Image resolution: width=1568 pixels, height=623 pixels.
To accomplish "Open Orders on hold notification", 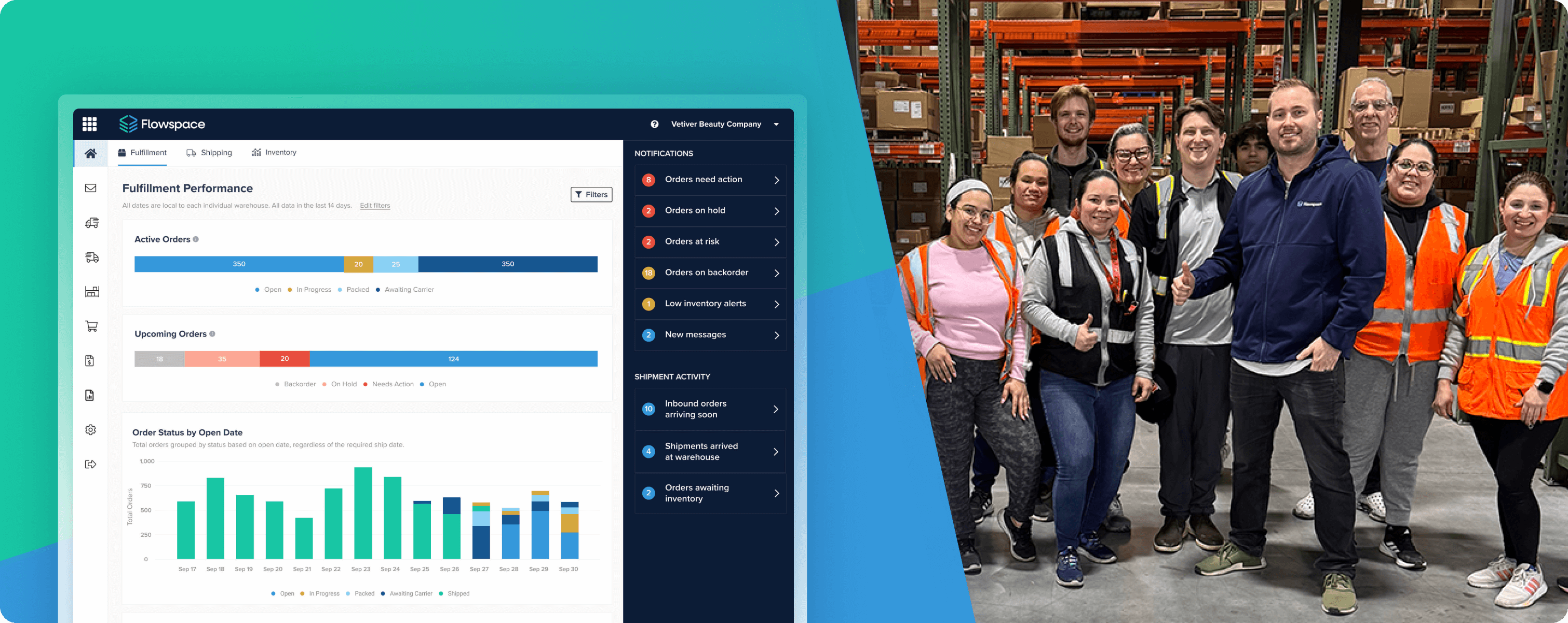I will pos(710,211).
